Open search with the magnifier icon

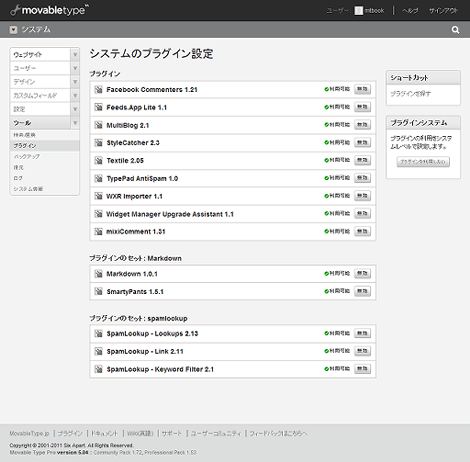click(455, 30)
